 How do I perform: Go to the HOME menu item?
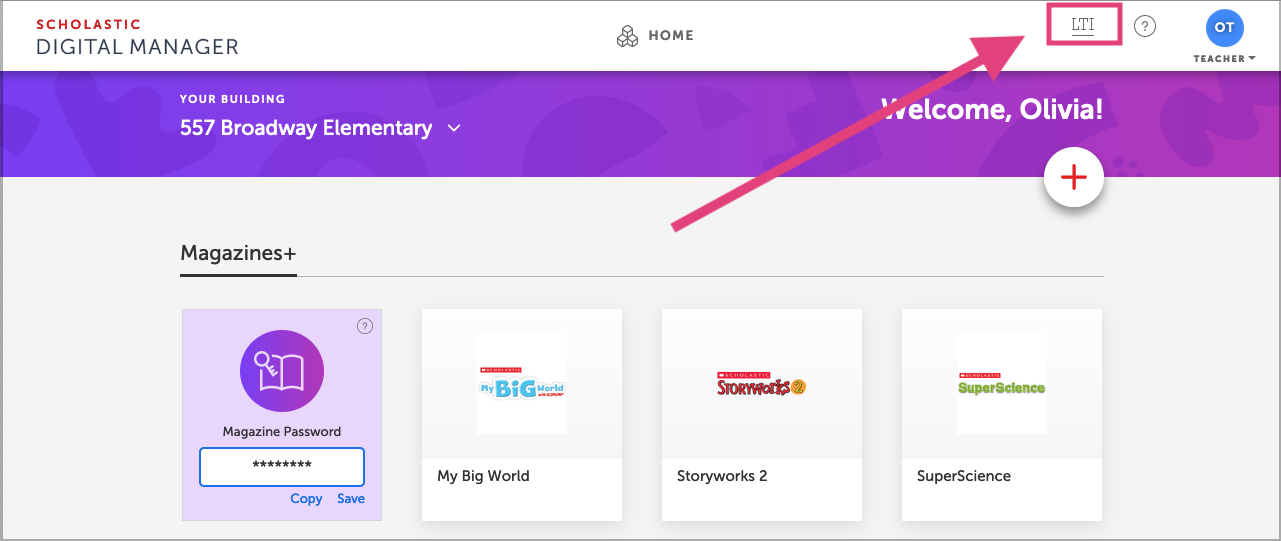(670, 36)
